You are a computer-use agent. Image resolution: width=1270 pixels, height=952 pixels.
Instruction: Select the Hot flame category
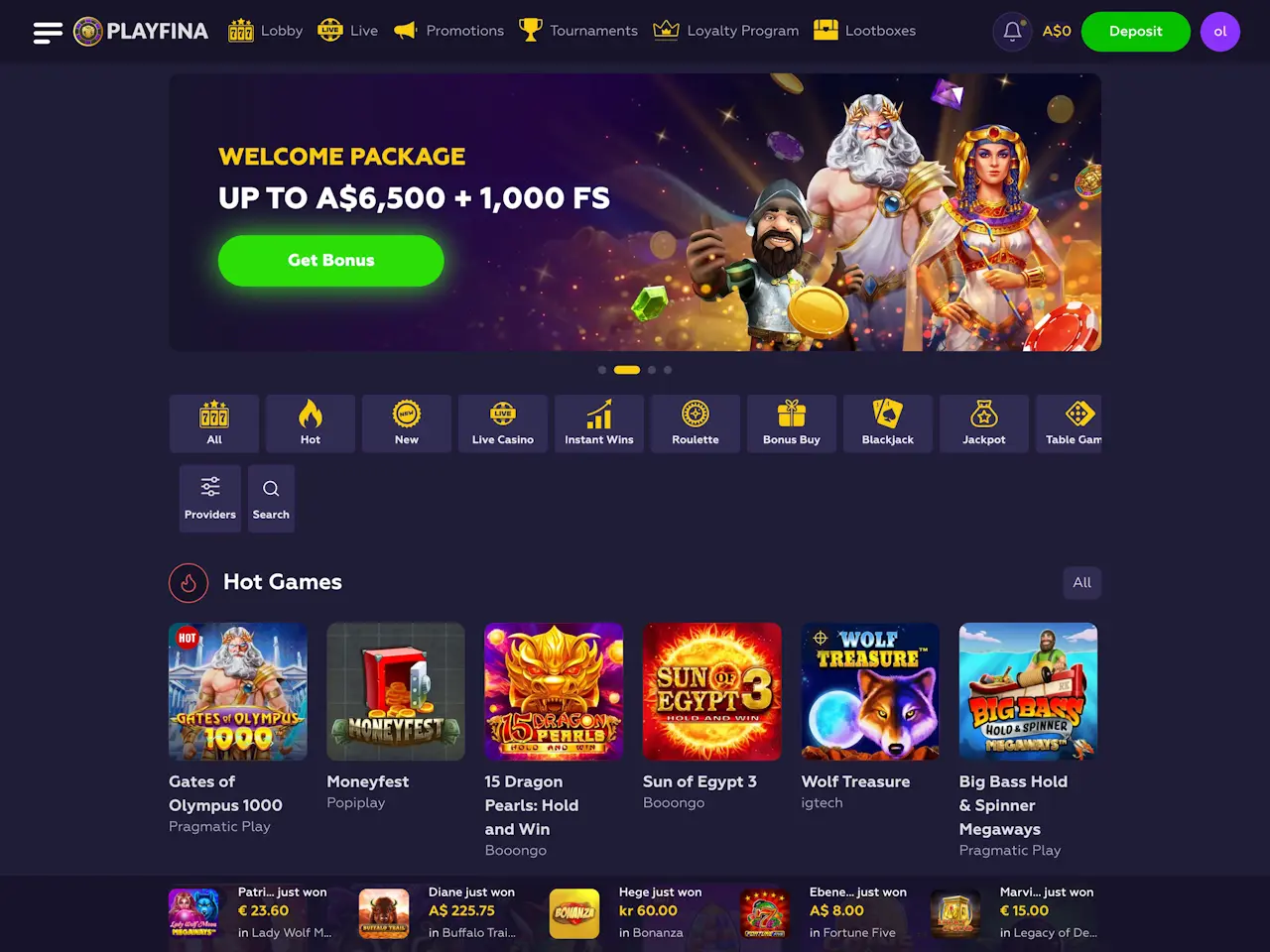311,423
